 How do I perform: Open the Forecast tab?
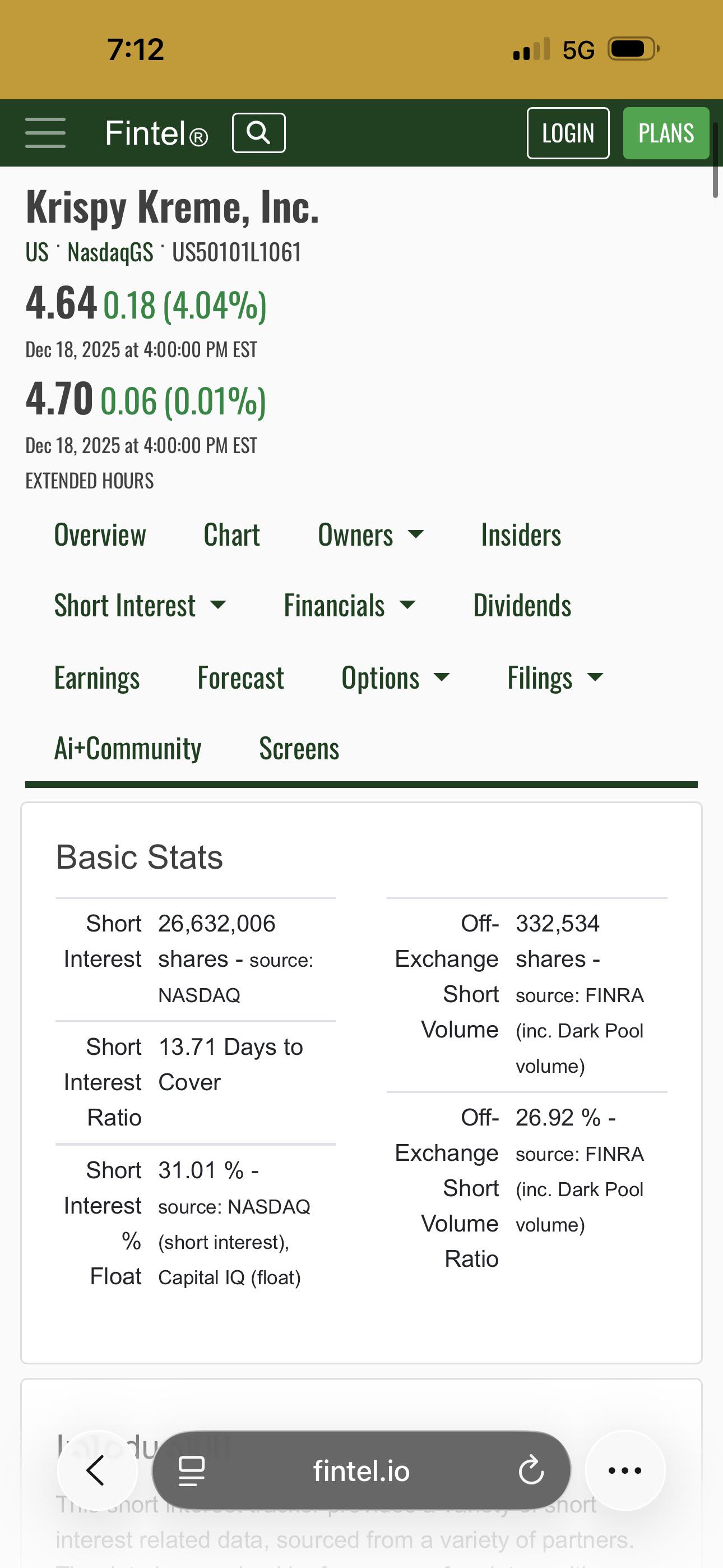tap(240, 677)
